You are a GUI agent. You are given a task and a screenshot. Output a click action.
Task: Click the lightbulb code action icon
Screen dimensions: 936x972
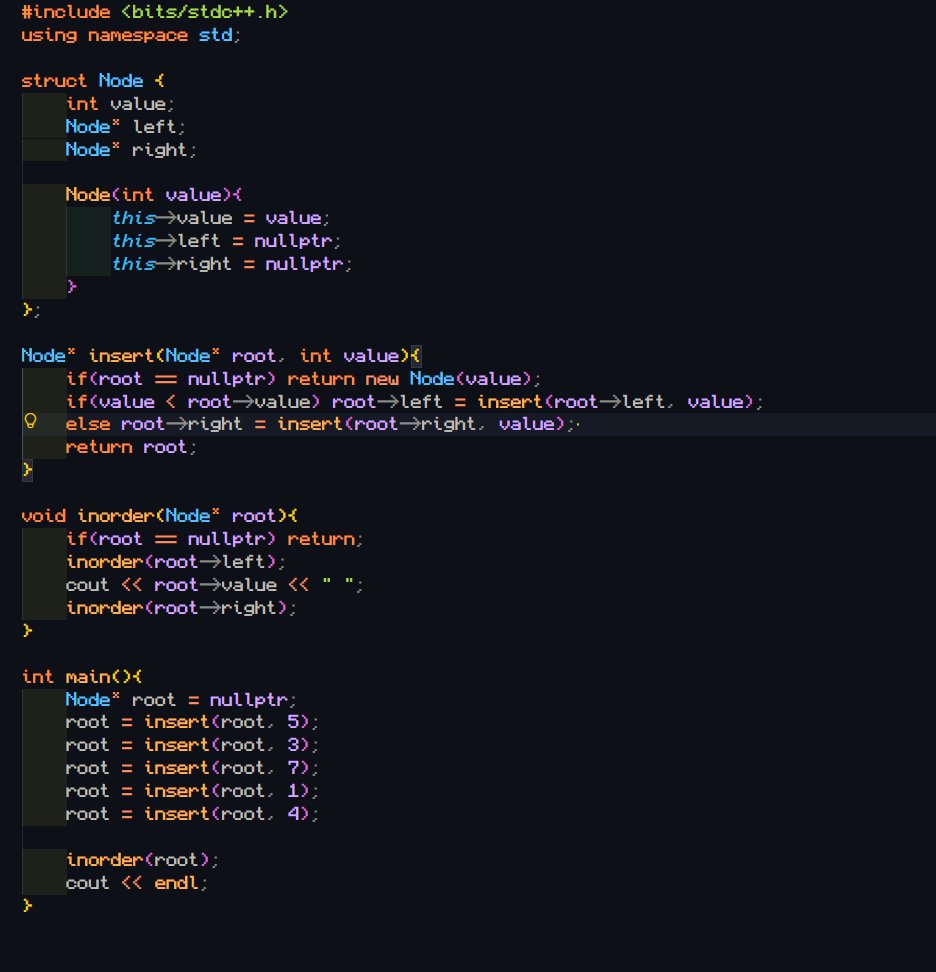pos(30,422)
